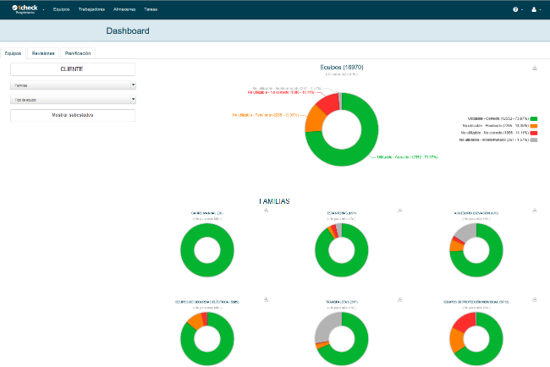Screen dimensions: 550x367
Task: Export the ACCESORIO ELEVACIÓN family chart
Action: pos(534,211)
